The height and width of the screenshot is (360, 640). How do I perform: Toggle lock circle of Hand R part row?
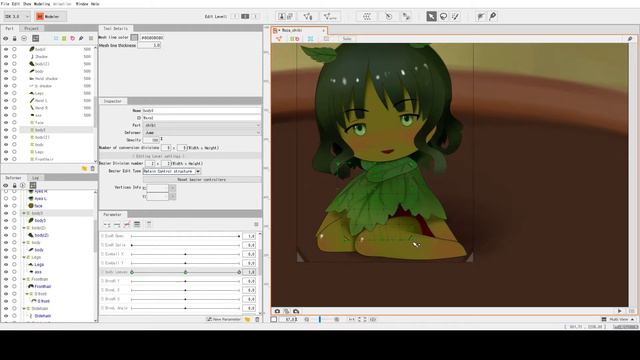[x=14, y=108]
